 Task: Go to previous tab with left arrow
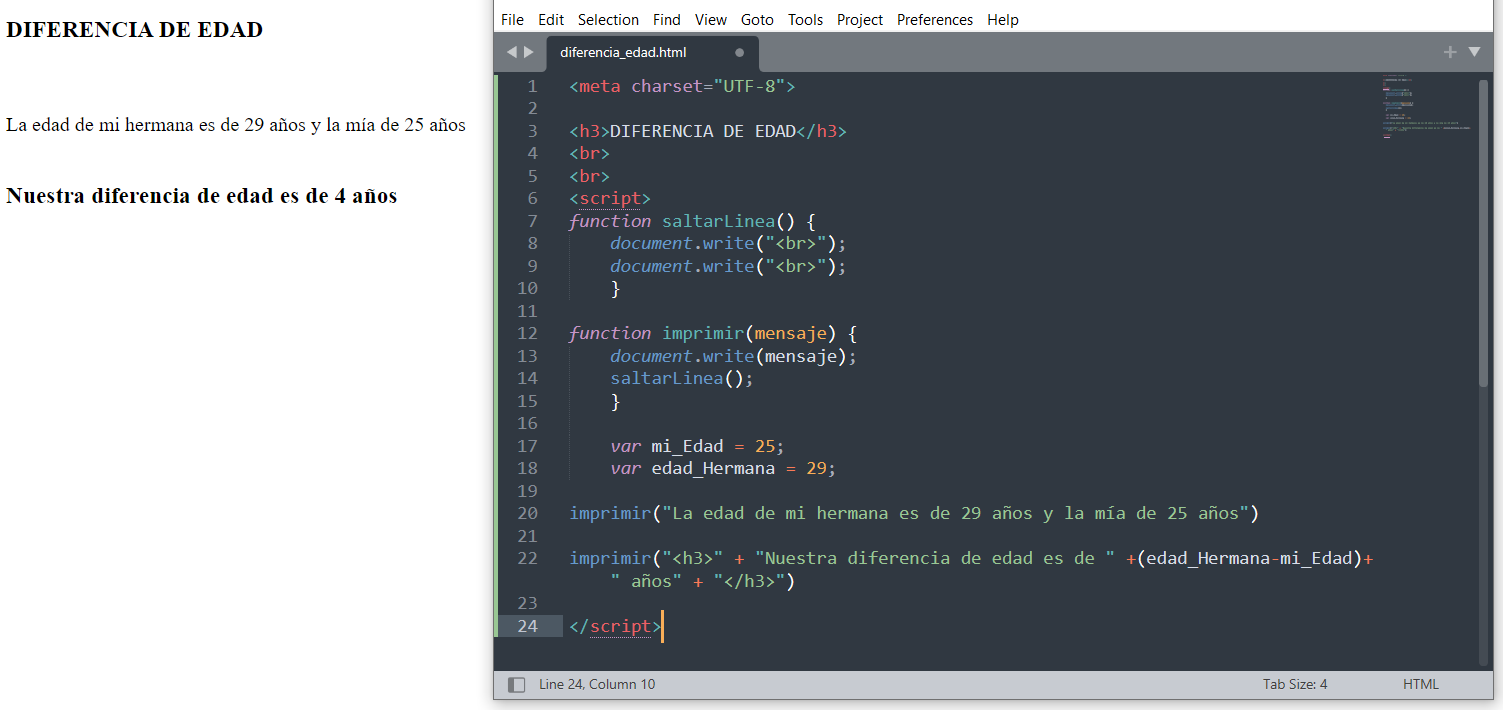pos(512,52)
